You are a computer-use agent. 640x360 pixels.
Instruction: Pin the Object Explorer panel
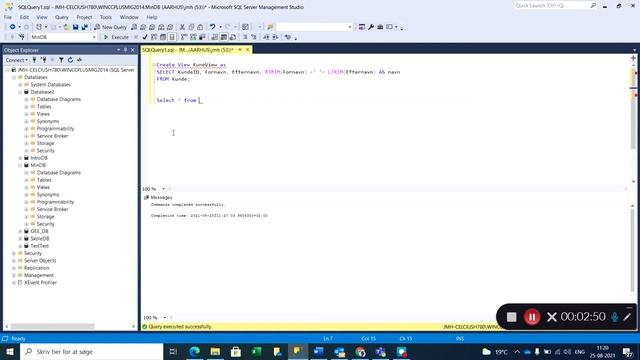(x=125, y=50)
